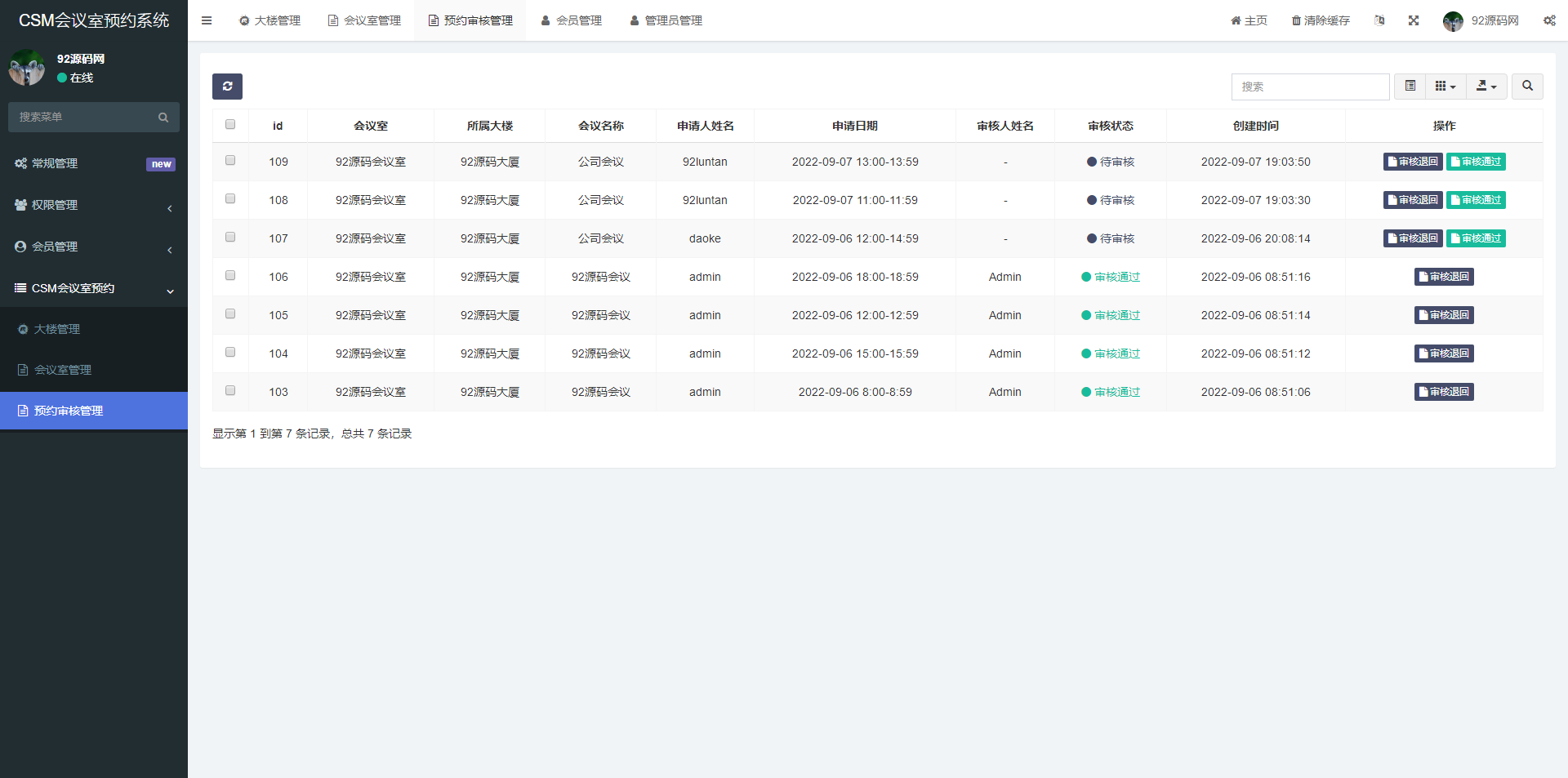1568x778 pixels.
Task: Click 审核通过 button for row 108
Action: click(x=1476, y=200)
